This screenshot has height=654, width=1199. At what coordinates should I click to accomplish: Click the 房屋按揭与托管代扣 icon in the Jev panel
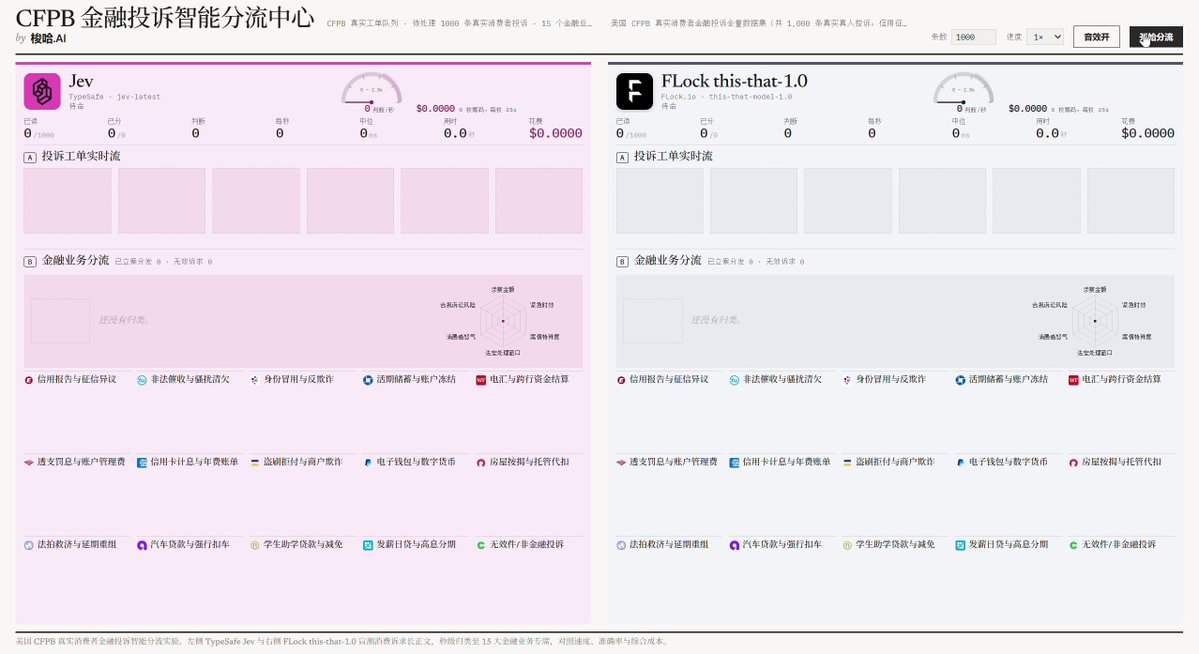(x=481, y=463)
